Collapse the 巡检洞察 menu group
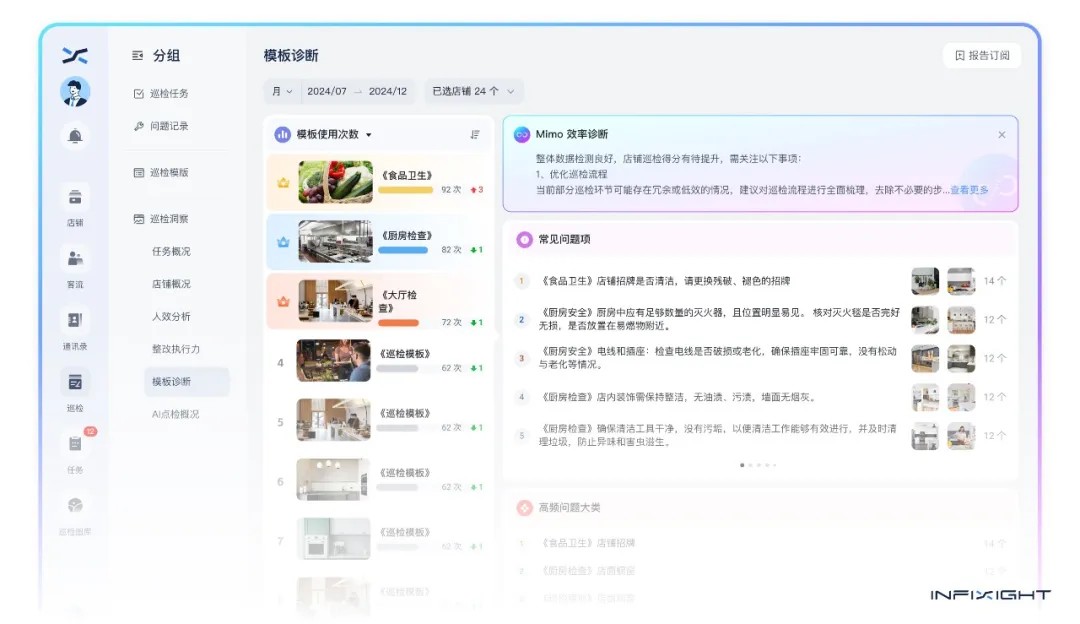 click(161, 219)
